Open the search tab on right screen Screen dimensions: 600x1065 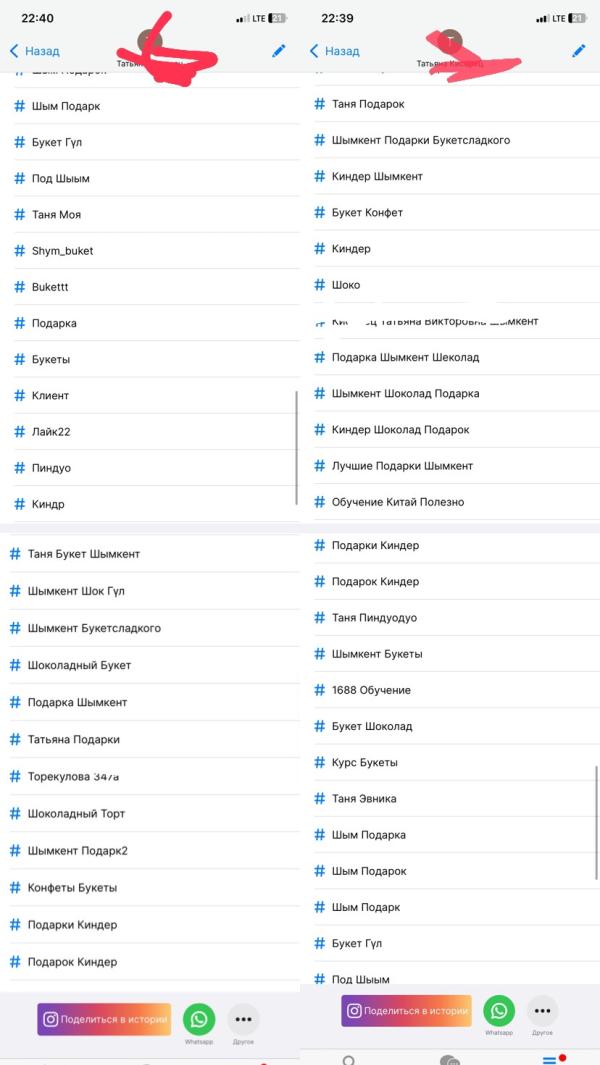pos(348,1059)
